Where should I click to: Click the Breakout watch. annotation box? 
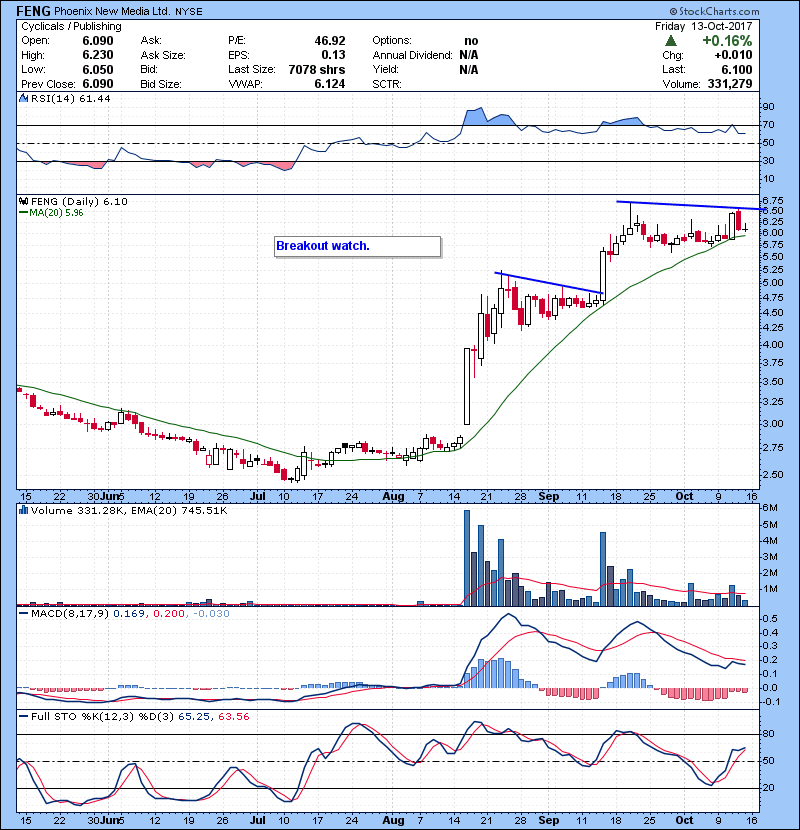tap(357, 246)
